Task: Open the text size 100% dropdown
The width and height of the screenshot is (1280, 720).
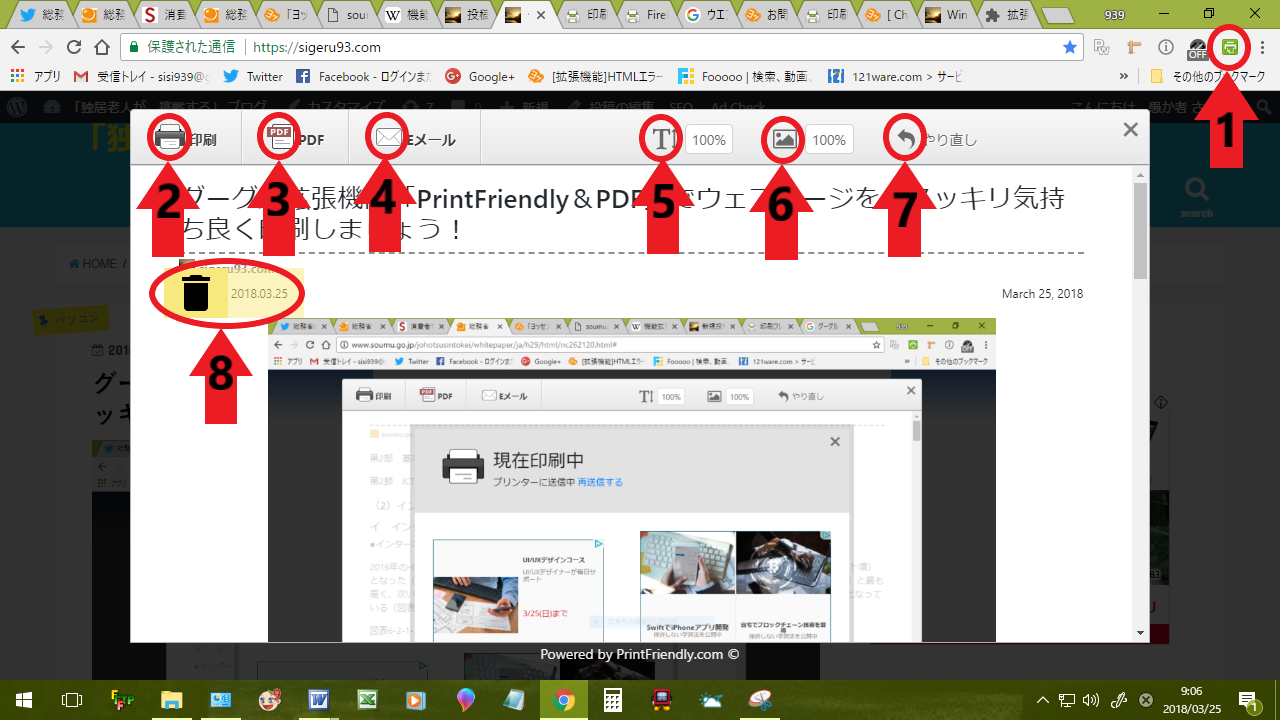Action: pos(709,140)
